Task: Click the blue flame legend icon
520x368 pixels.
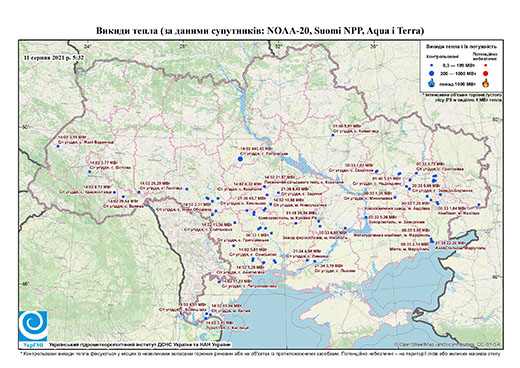Action: tap(432, 83)
